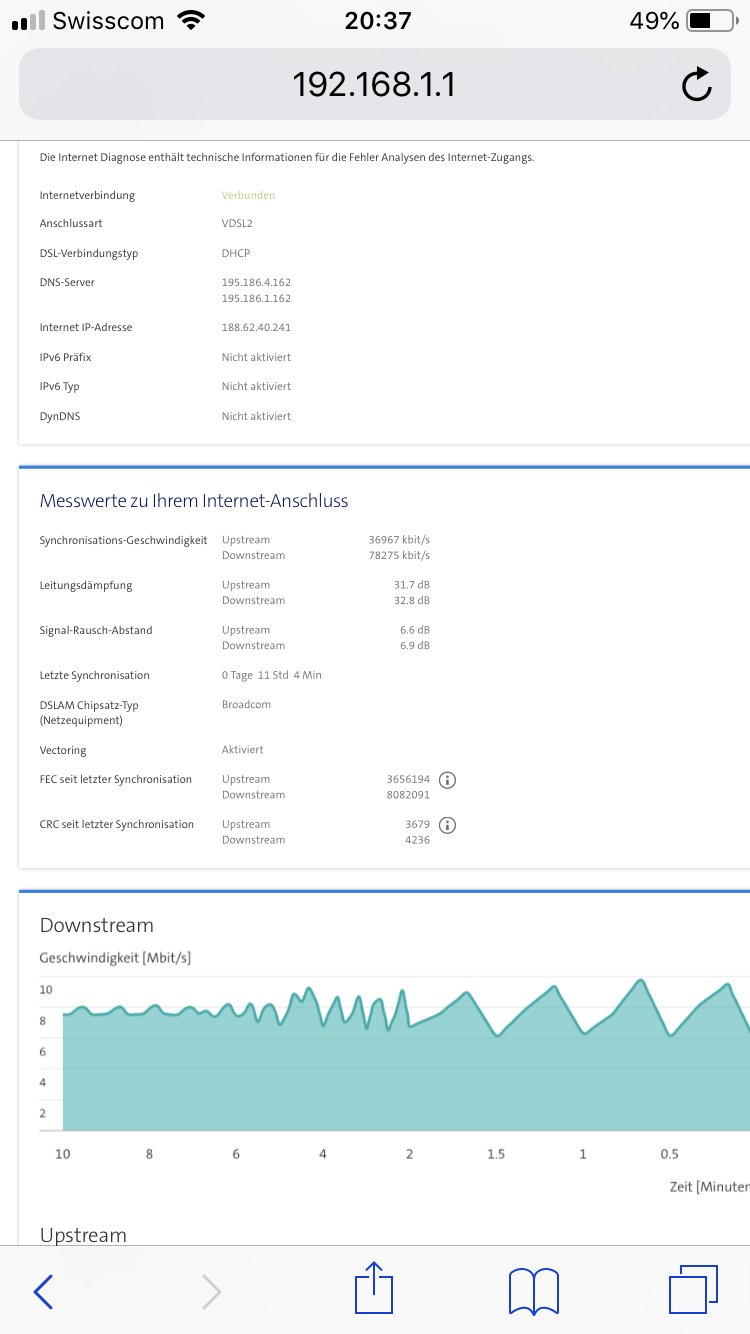The height and width of the screenshot is (1334, 750).
Task: Tap the Messwerte zu Ihrem Internet-Anschluss heading
Action: 194,501
